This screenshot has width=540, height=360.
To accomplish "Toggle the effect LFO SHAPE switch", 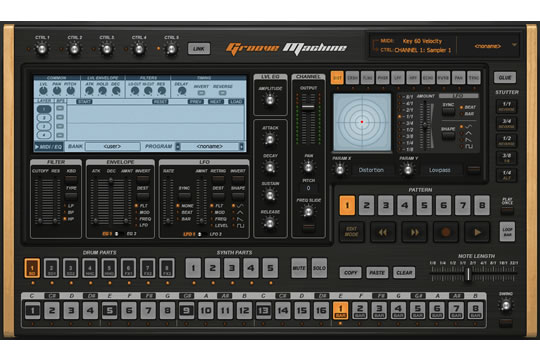I will [x=448, y=136].
